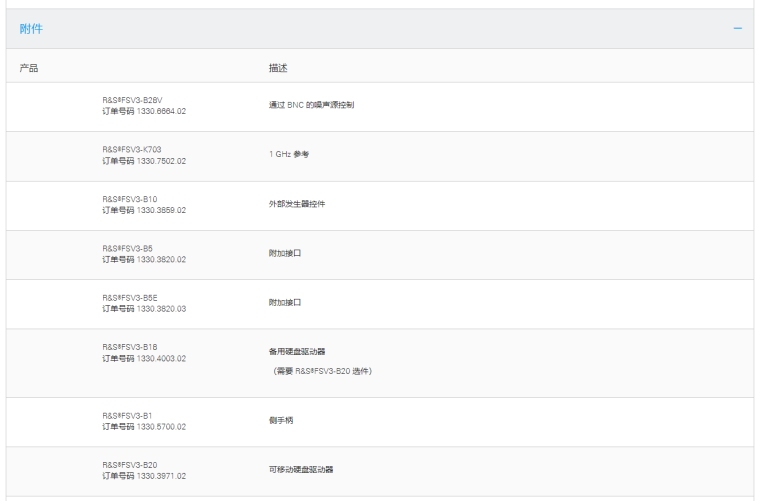Image resolution: width=760 pixels, height=501 pixels.
Task: Click the 备用硬盘驱动器 description
Action: [283, 352]
